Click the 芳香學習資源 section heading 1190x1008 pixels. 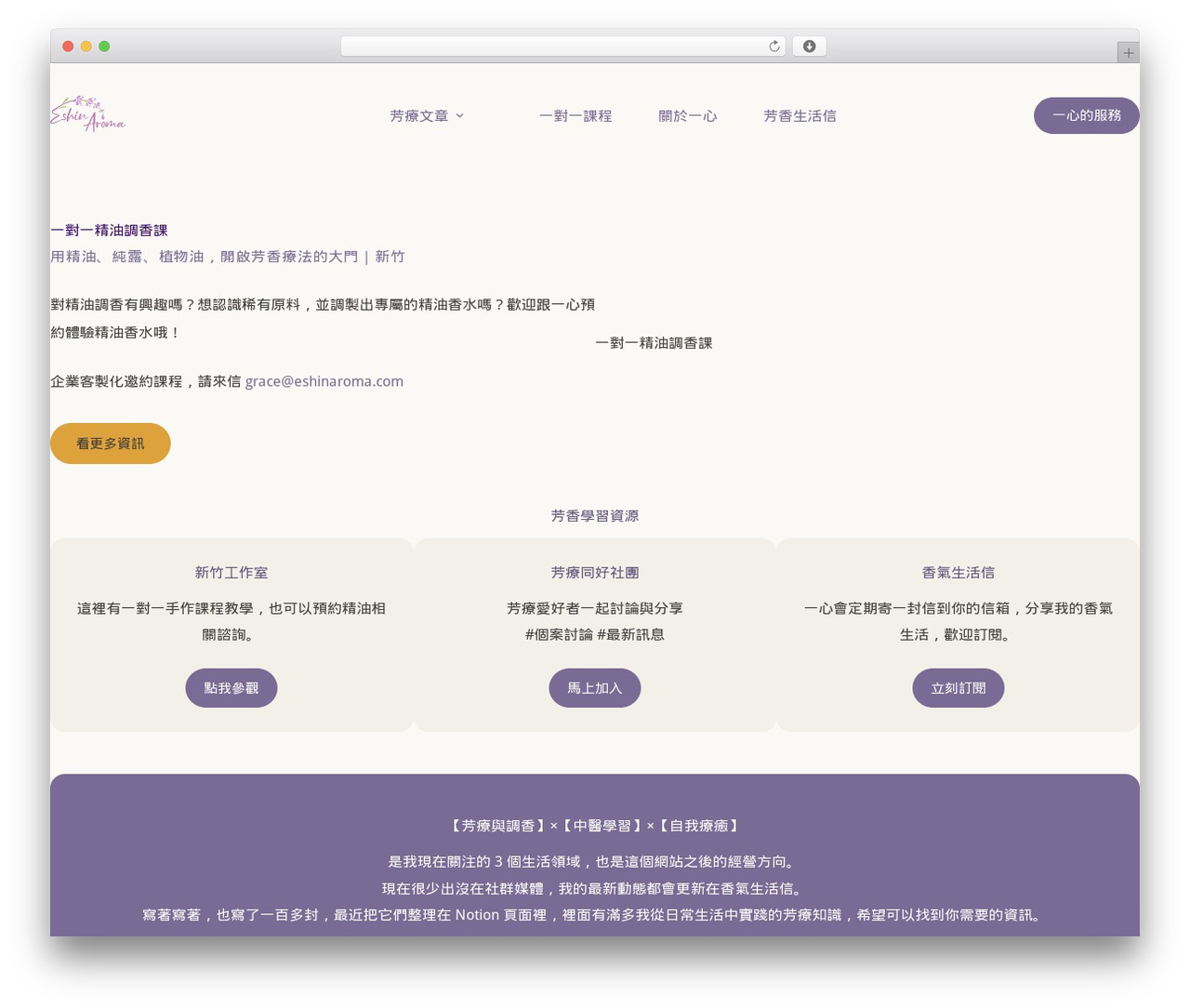(x=595, y=516)
